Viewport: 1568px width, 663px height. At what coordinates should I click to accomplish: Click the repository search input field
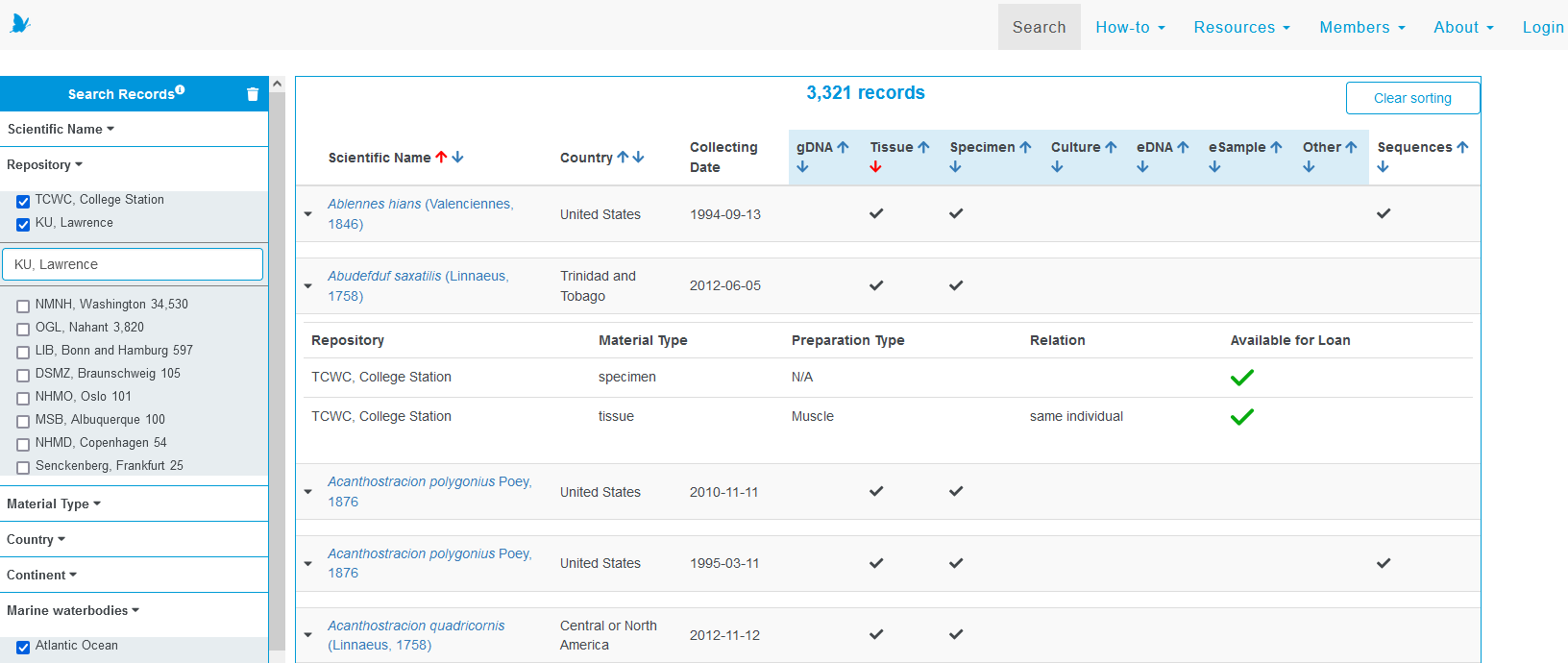(133, 264)
